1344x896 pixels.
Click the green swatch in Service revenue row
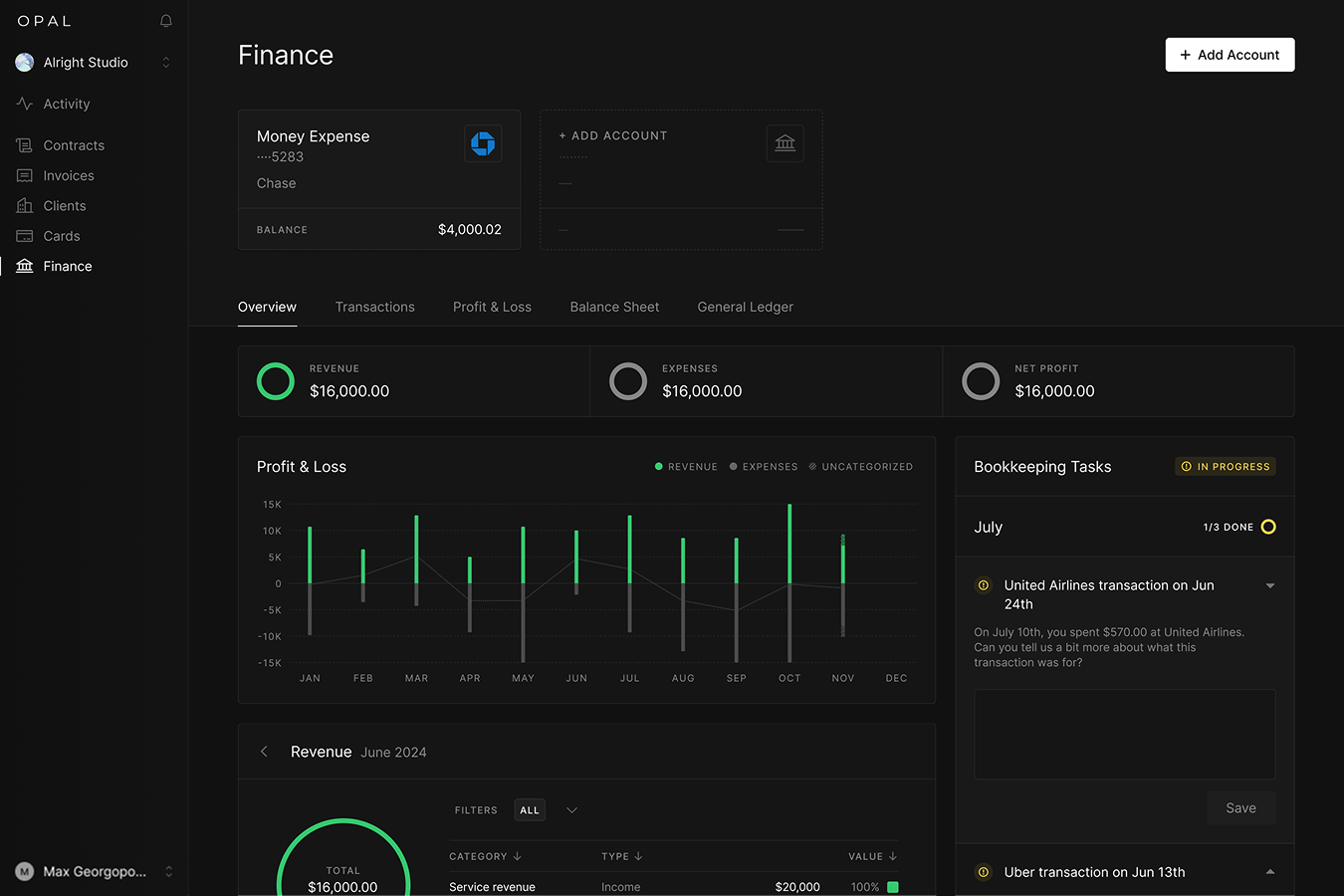tap(893, 887)
